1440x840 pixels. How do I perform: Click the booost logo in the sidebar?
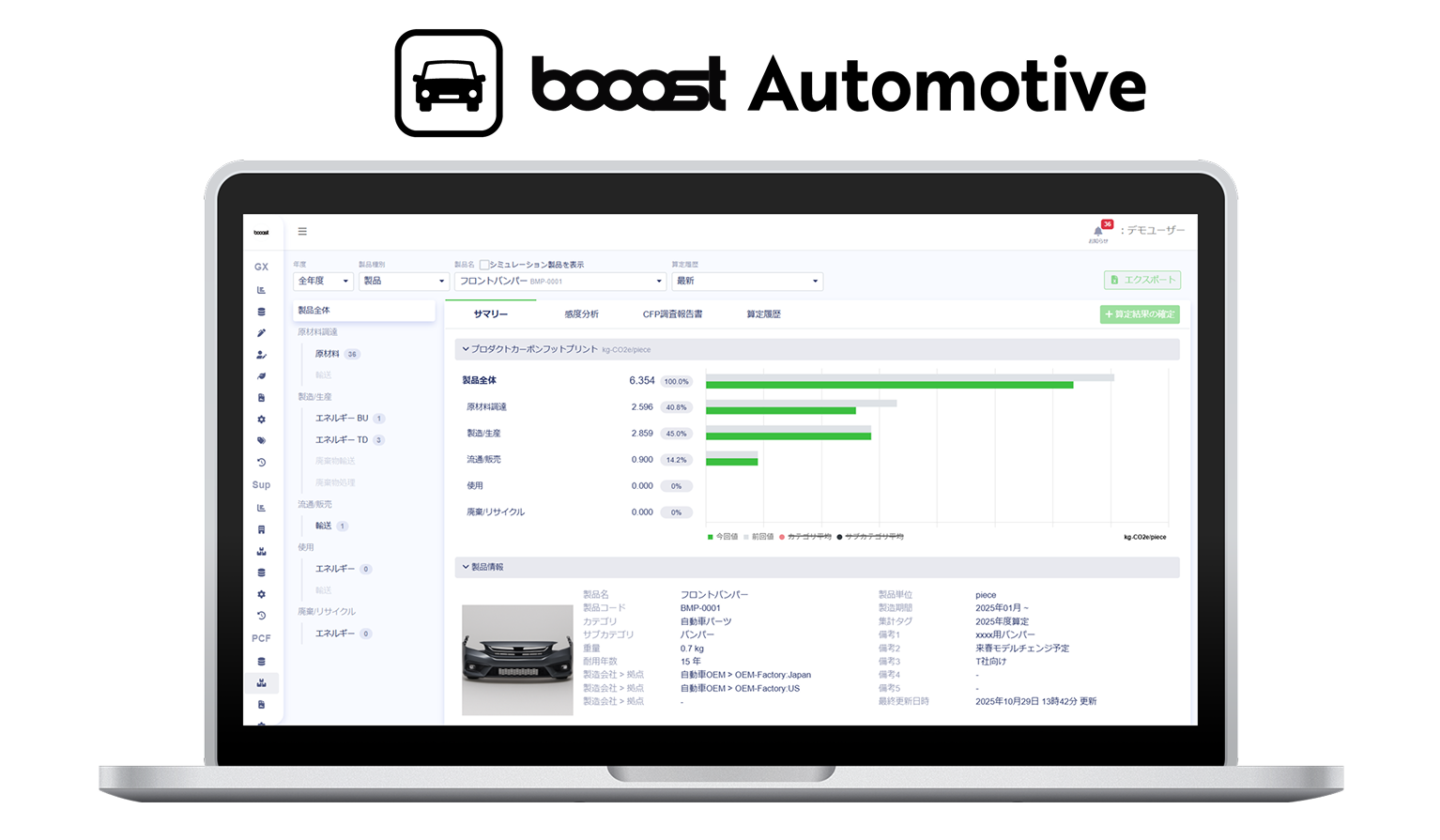click(259, 231)
